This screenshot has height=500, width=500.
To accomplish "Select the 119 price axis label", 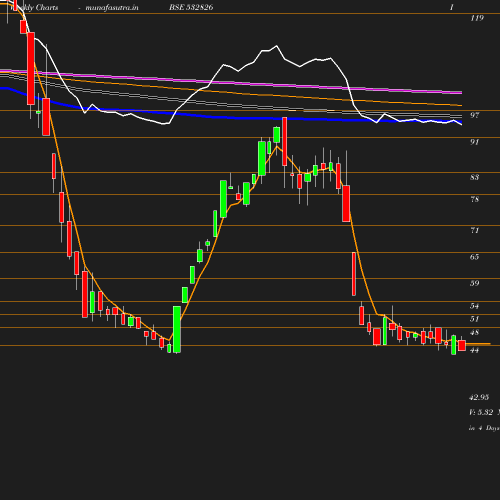I will coord(477,18).
